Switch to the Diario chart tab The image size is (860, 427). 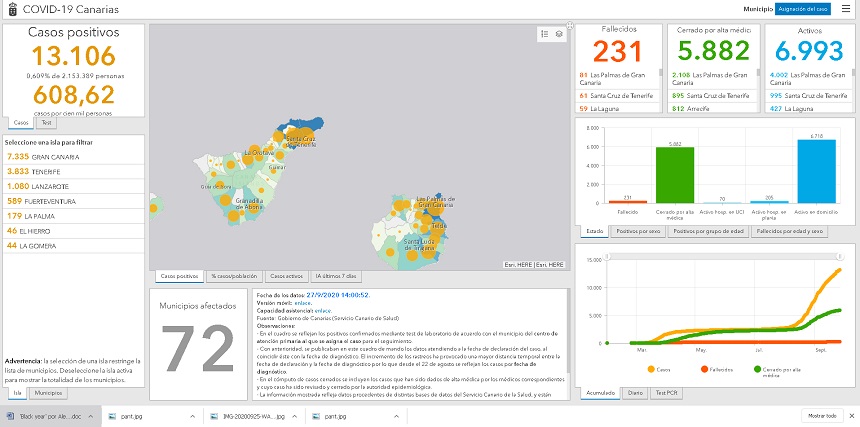point(634,393)
